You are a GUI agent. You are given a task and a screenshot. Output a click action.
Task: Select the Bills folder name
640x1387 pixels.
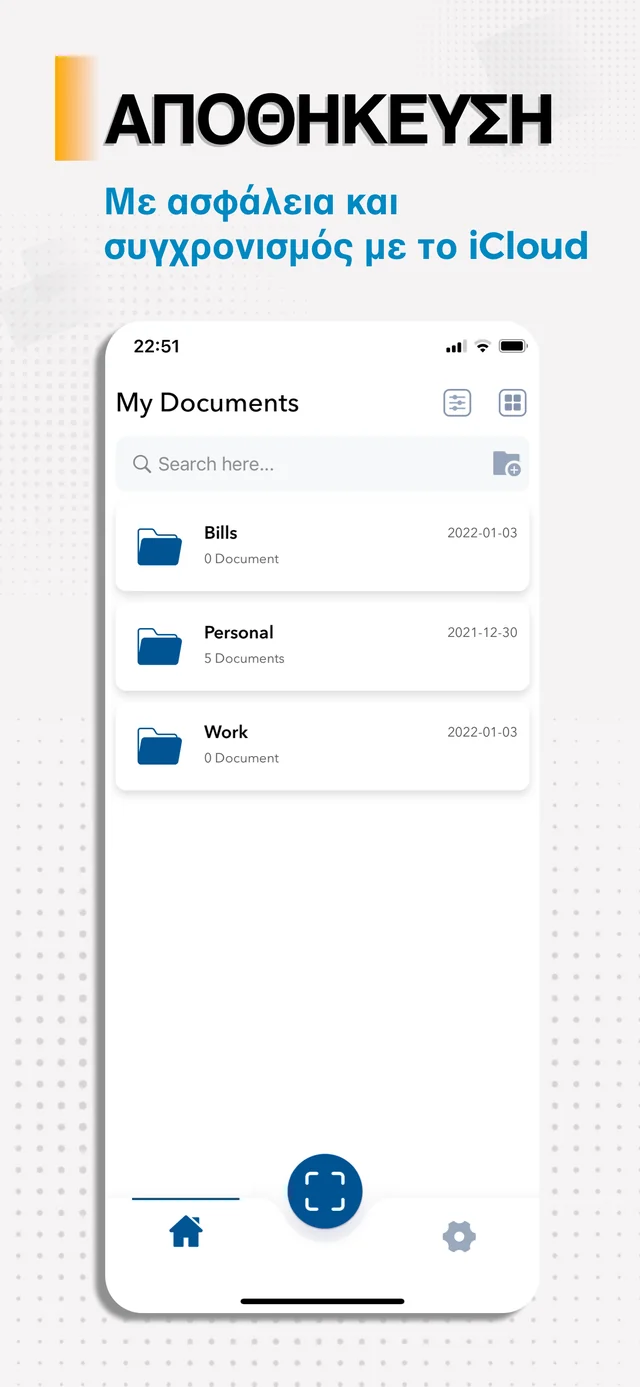click(x=221, y=533)
